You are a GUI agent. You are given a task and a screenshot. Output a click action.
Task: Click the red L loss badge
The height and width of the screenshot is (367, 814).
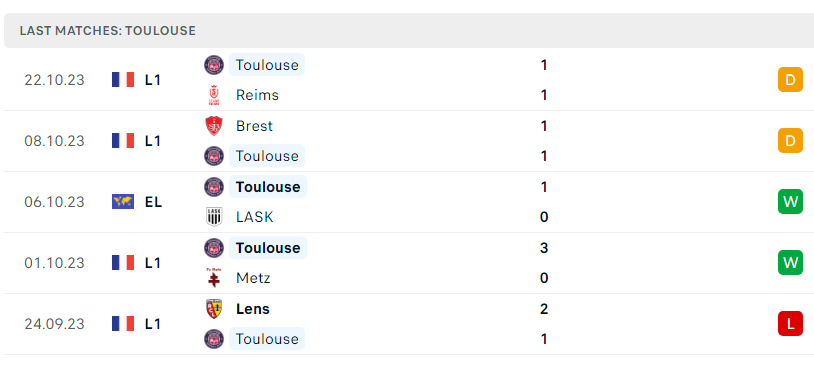click(x=790, y=324)
